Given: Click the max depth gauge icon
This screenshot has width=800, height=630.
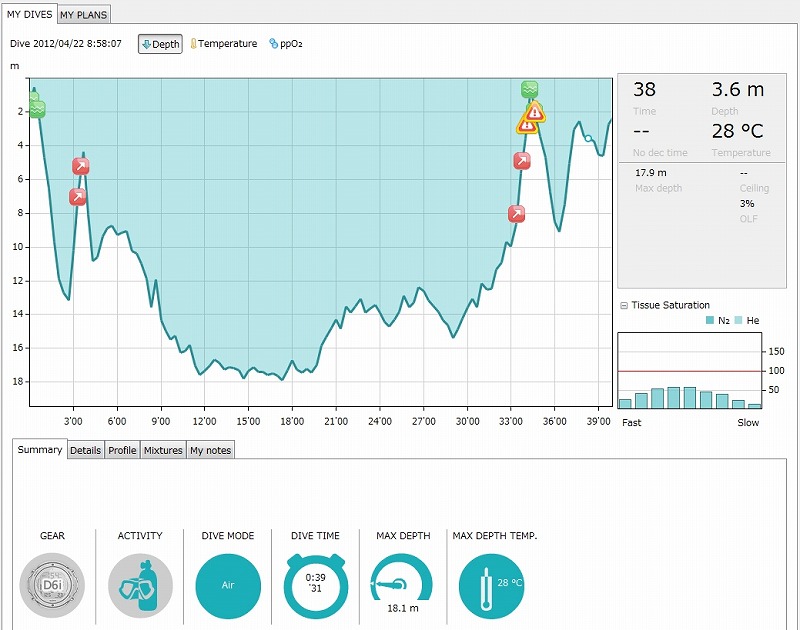Looking at the screenshot, I should point(404,584).
